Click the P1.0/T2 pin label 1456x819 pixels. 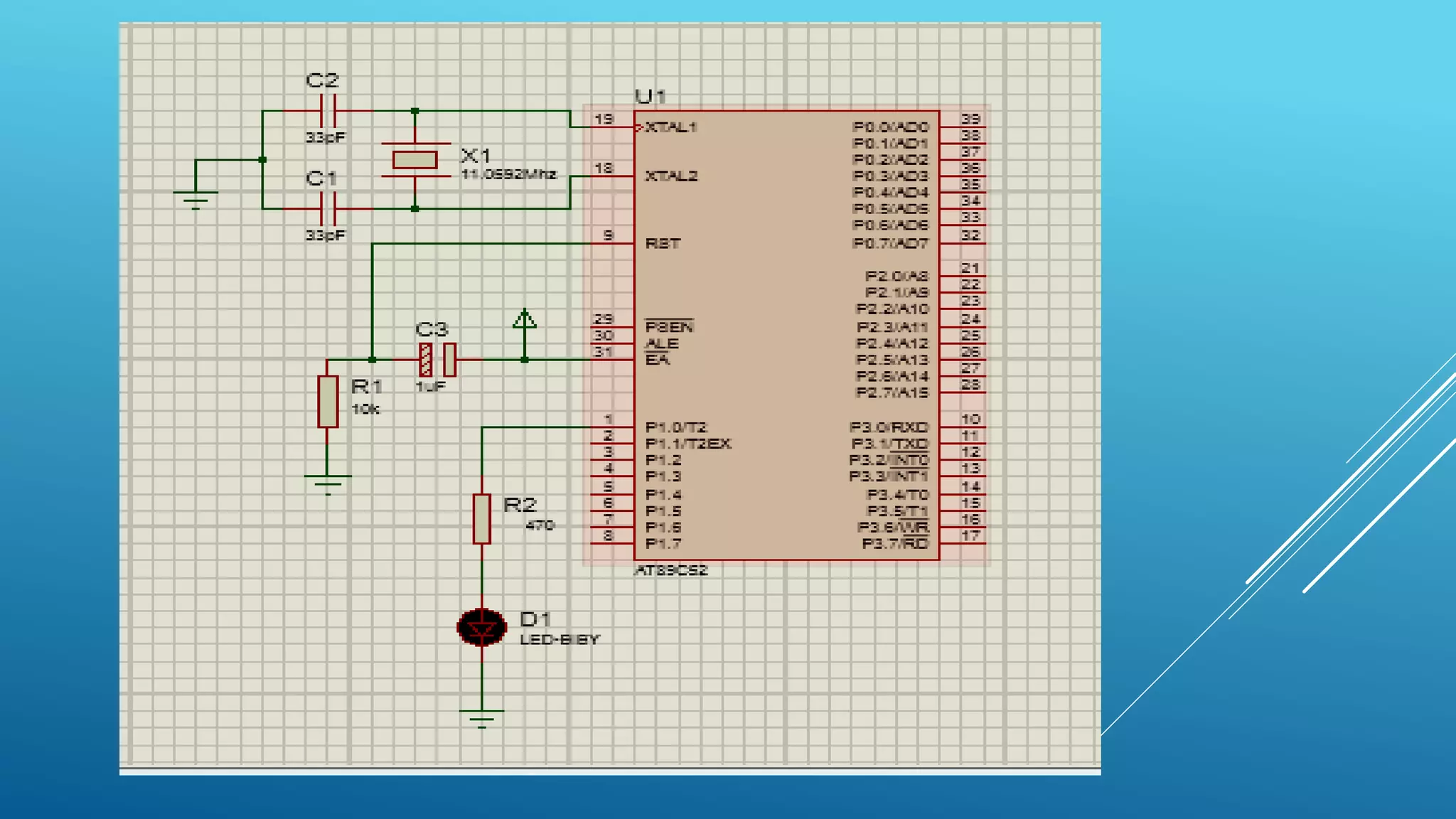pyautogui.click(x=675, y=427)
